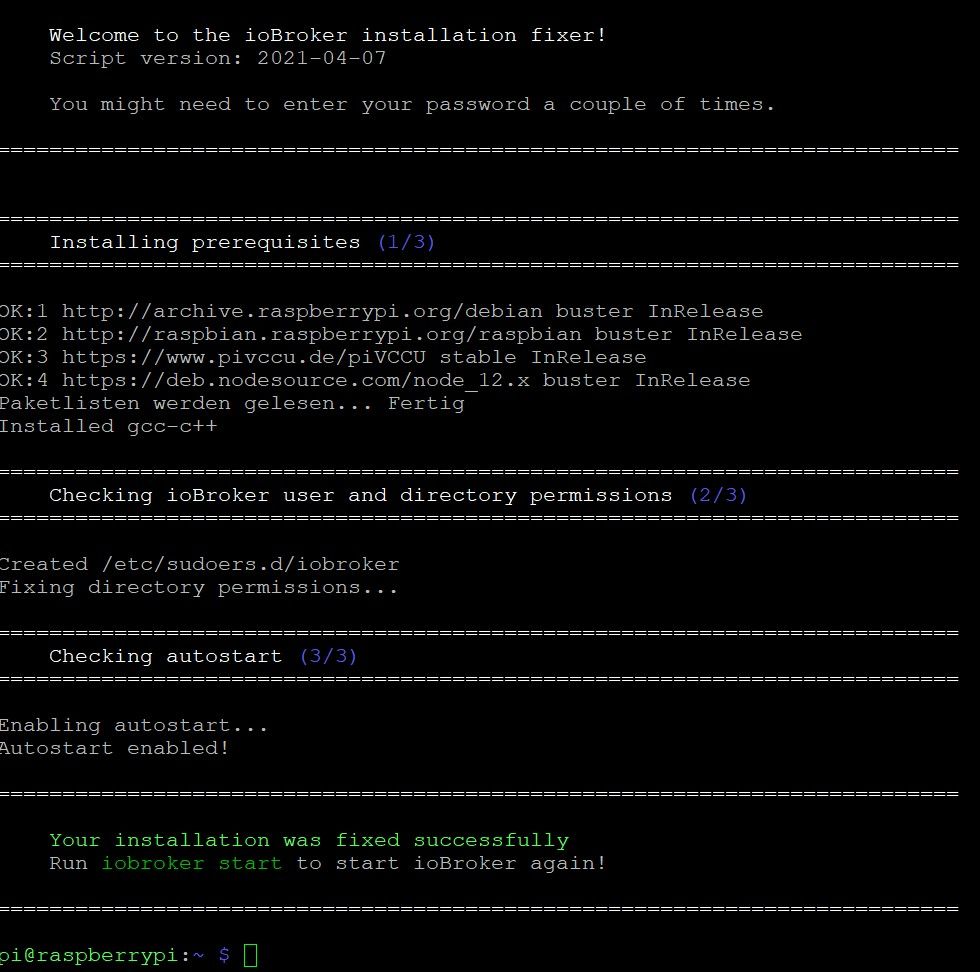The width and height of the screenshot is (980, 972).
Task: Click 'Fixing directory permissions...' line
Action: pyautogui.click(x=199, y=588)
